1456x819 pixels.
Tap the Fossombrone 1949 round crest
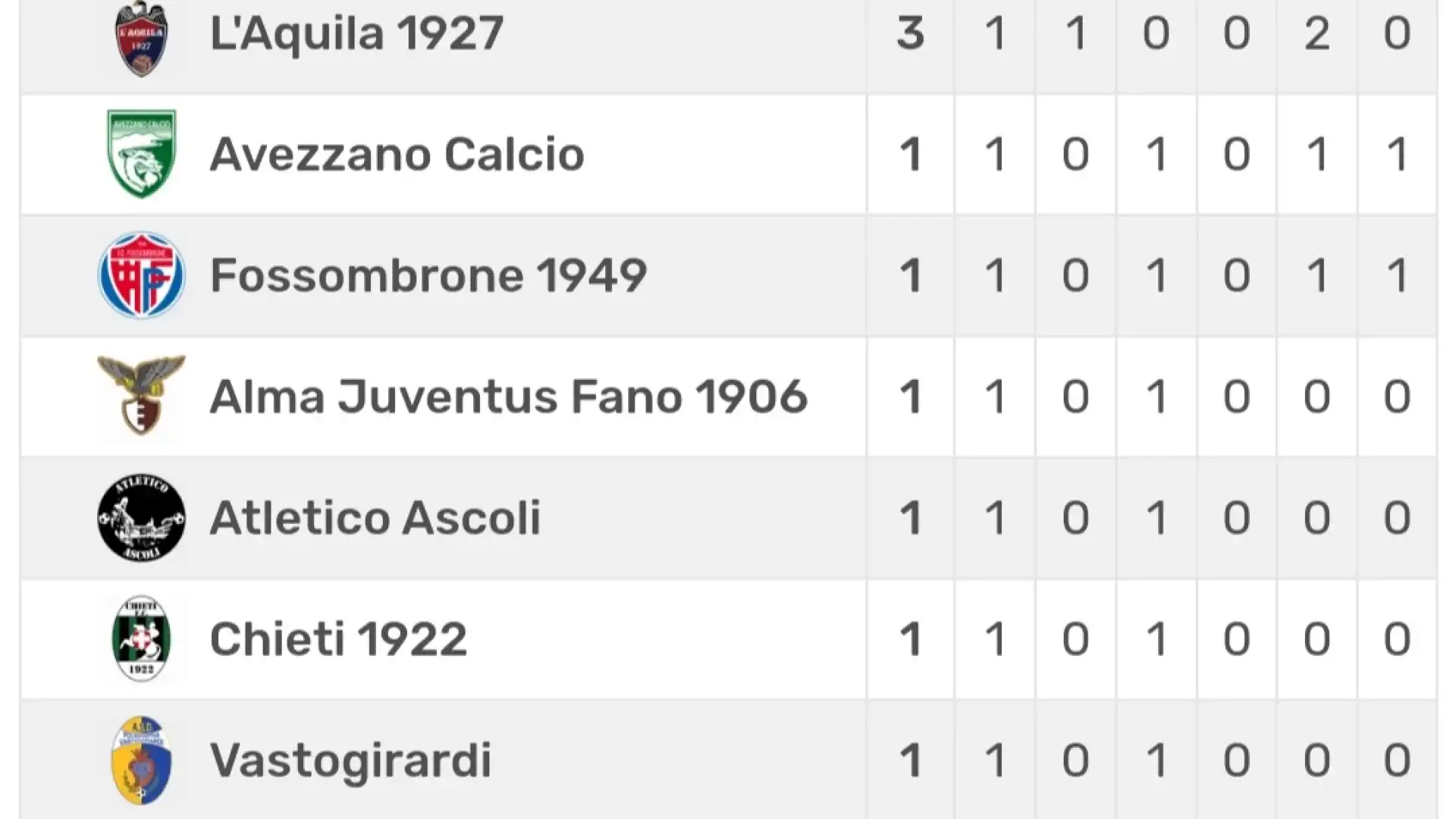tap(141, 275)
